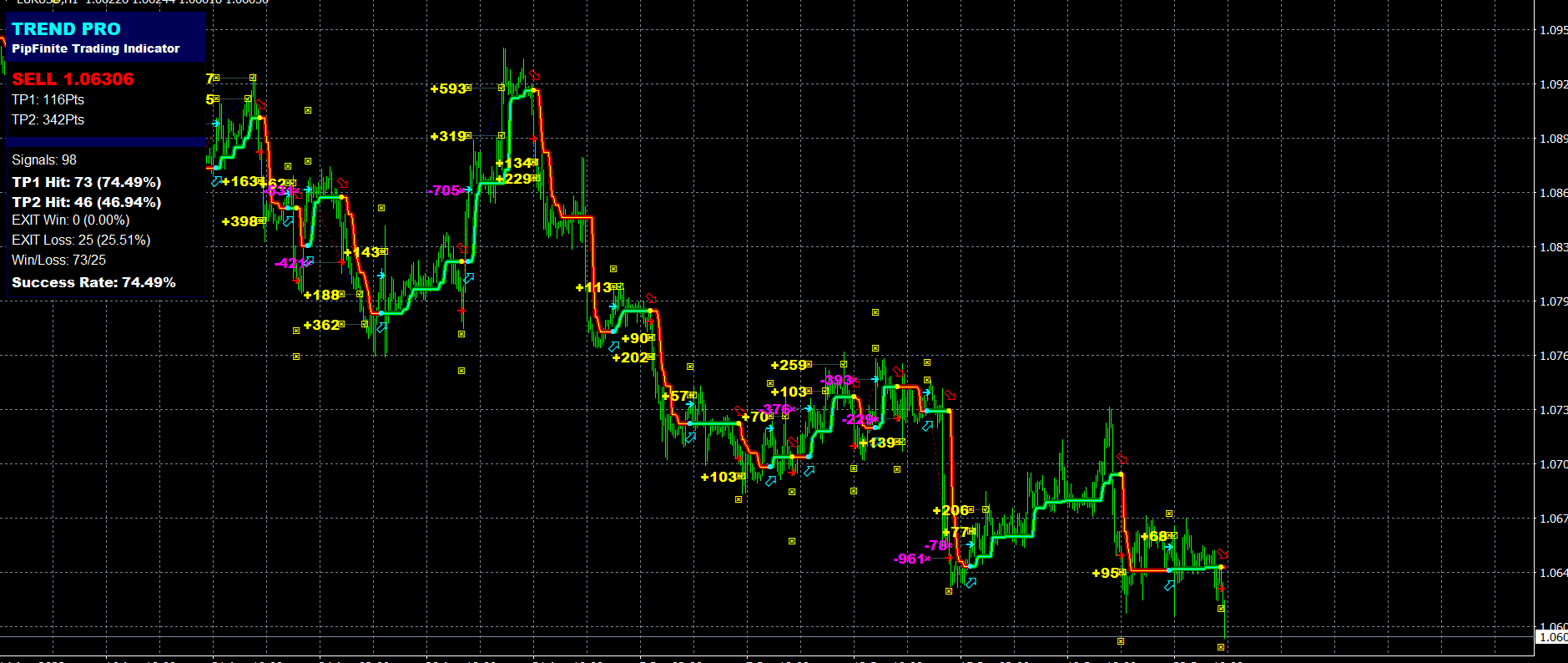The width and height of the screenshot is (1568, 663).
Task: Click the Signals: 98 statistic
Action: (44, 159)
